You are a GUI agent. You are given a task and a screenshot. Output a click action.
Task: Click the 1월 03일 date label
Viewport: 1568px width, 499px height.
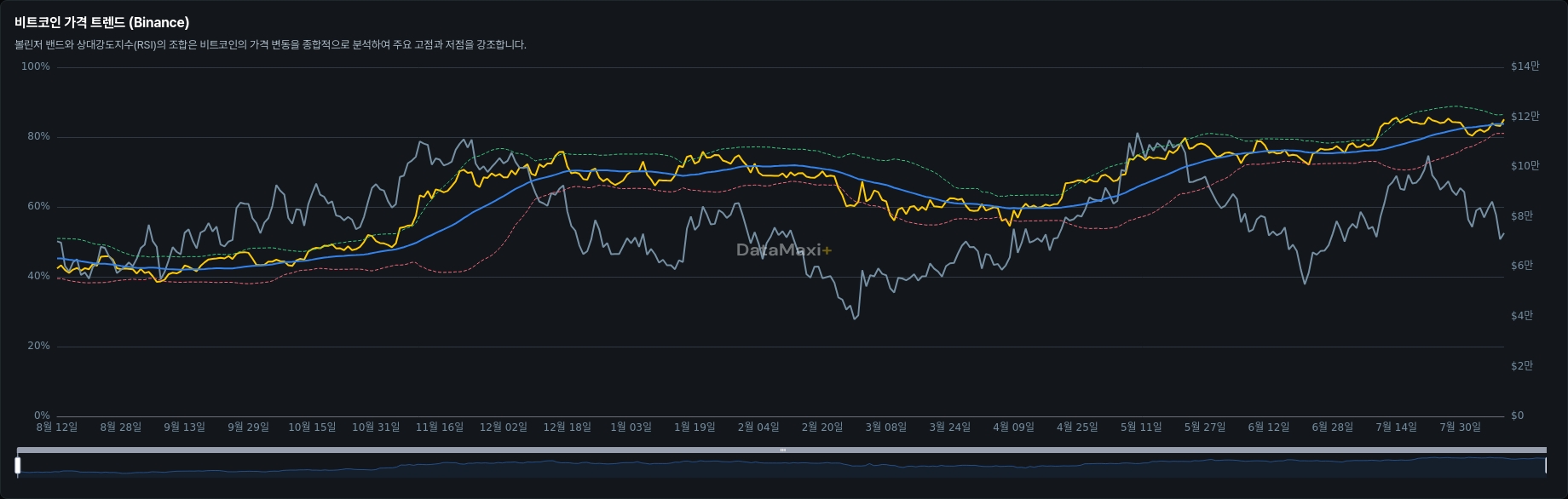pos(631,427)
